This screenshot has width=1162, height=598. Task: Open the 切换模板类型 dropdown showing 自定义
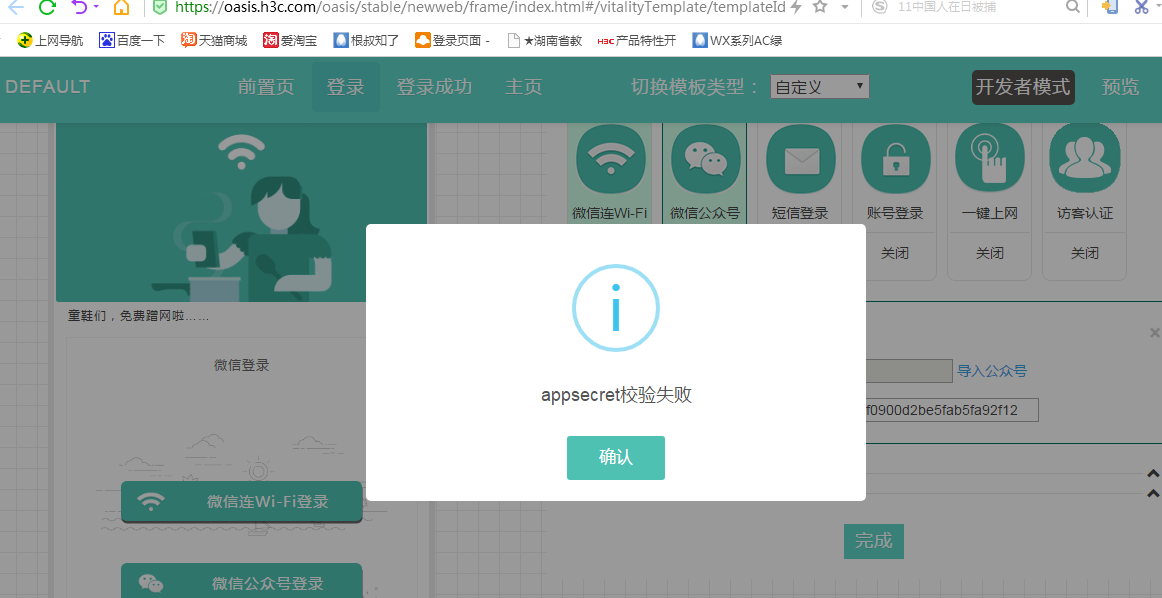[x=819, y=87]
